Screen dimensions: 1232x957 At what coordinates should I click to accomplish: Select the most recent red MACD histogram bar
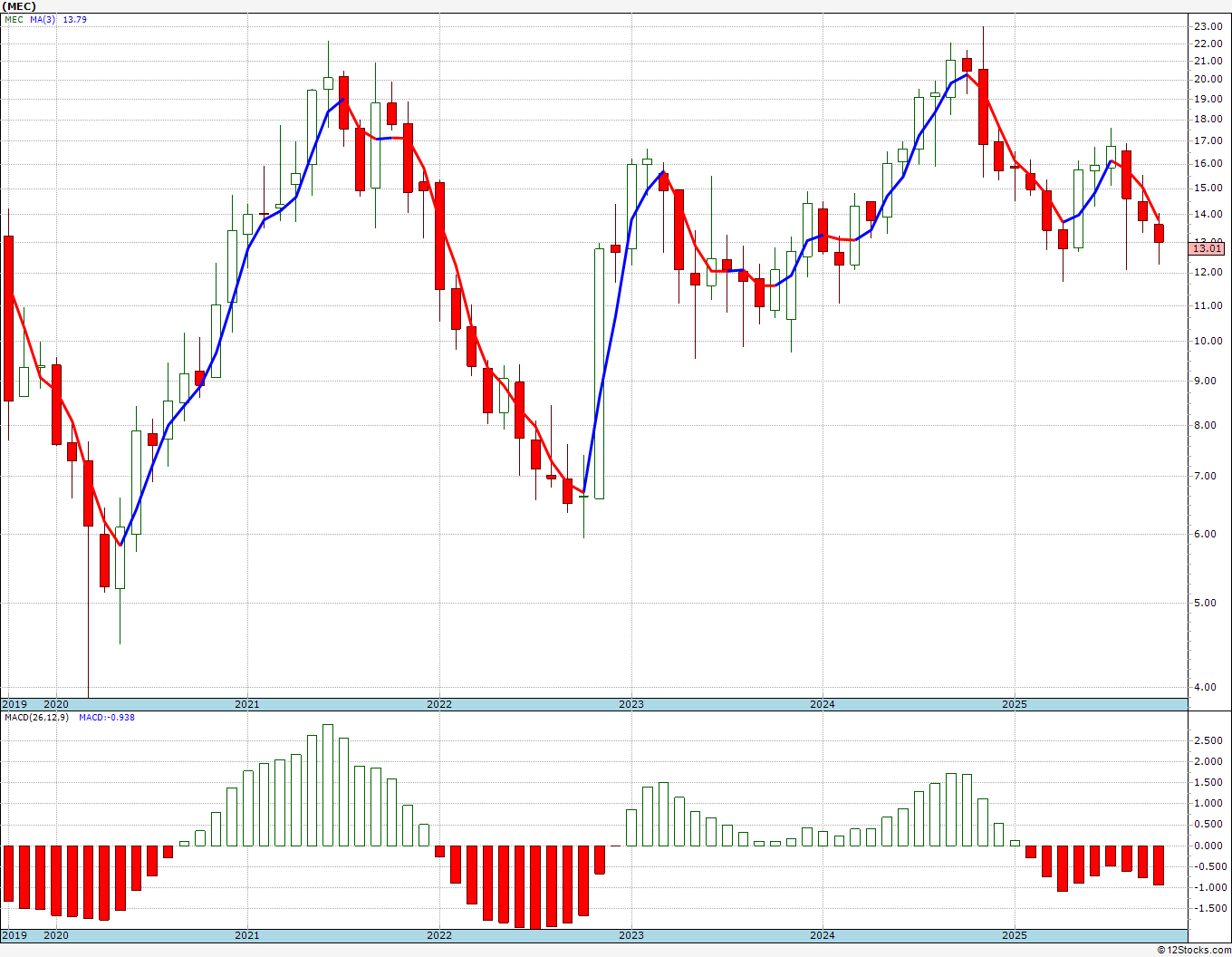pos(1159,865)
